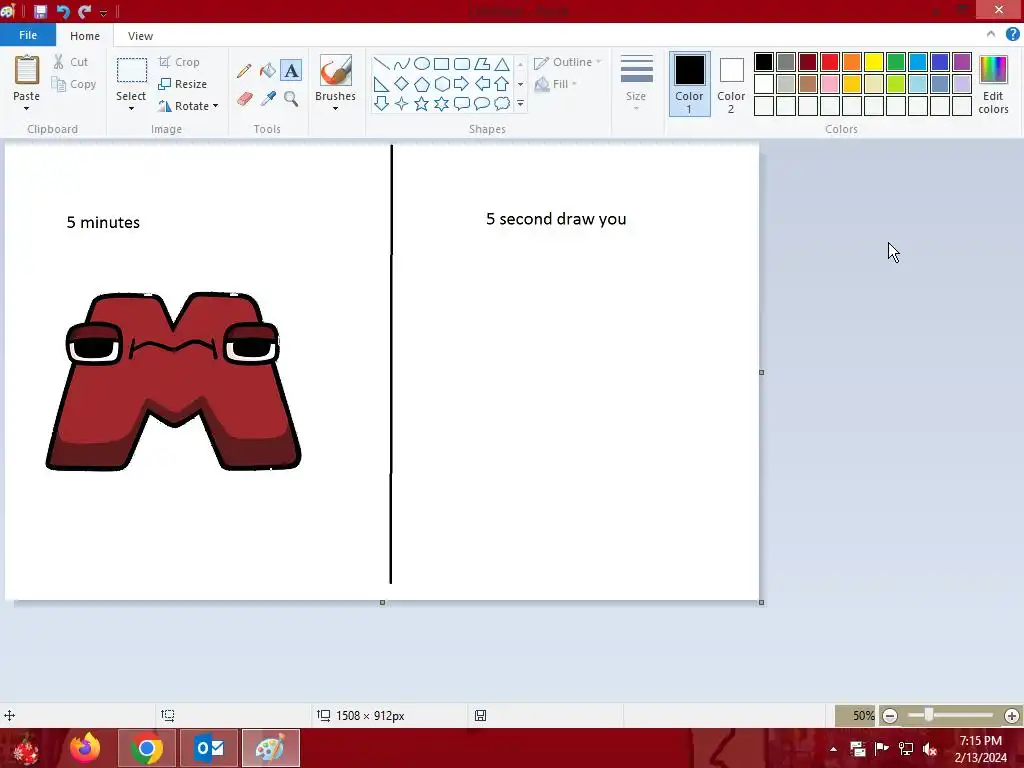The height and width of the screenshot is (768, 1024).
Task: Open Paint Help question mark
Action: [1012, 35]
